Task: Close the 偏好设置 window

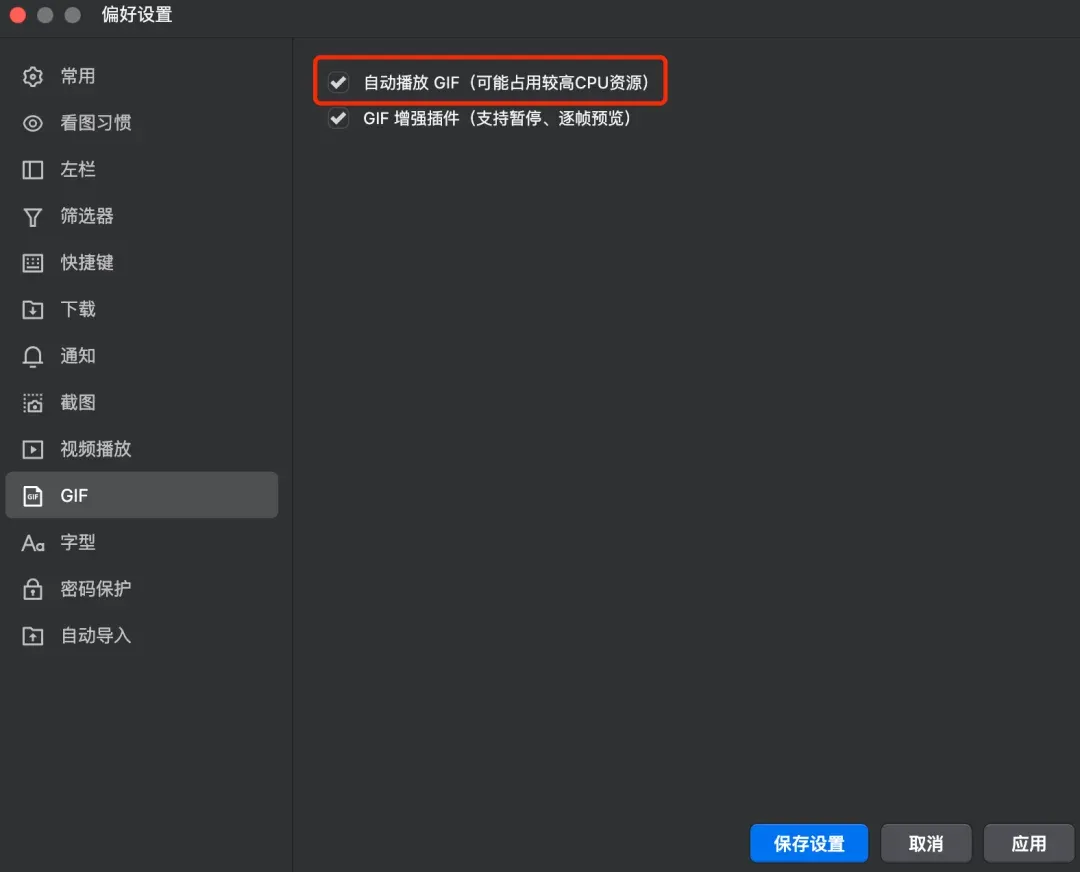Action: tap(18, 14)
